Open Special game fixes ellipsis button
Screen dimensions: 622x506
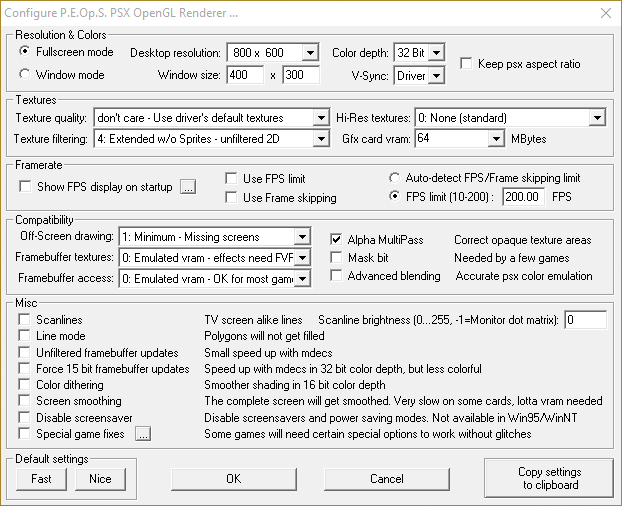tap(143, 434)
